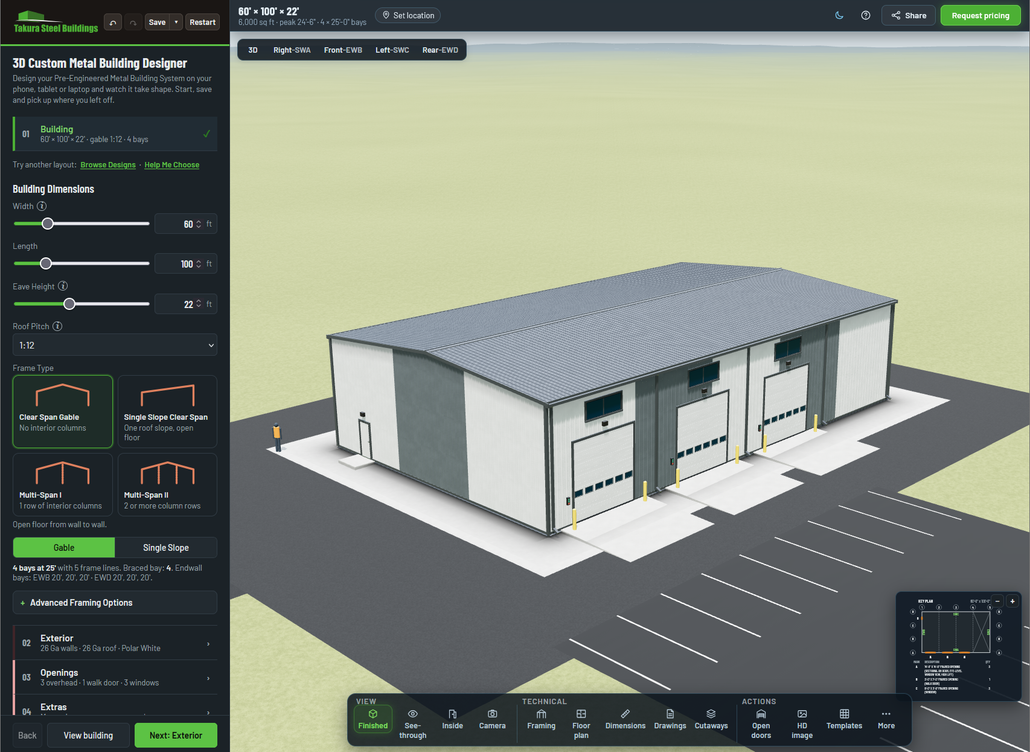Image resolution: width=1030 pixels, height=752 pixels.
Task: Click the Takura Steel Buildings logo
Action: pyautogui.click(x=56, y=22)
